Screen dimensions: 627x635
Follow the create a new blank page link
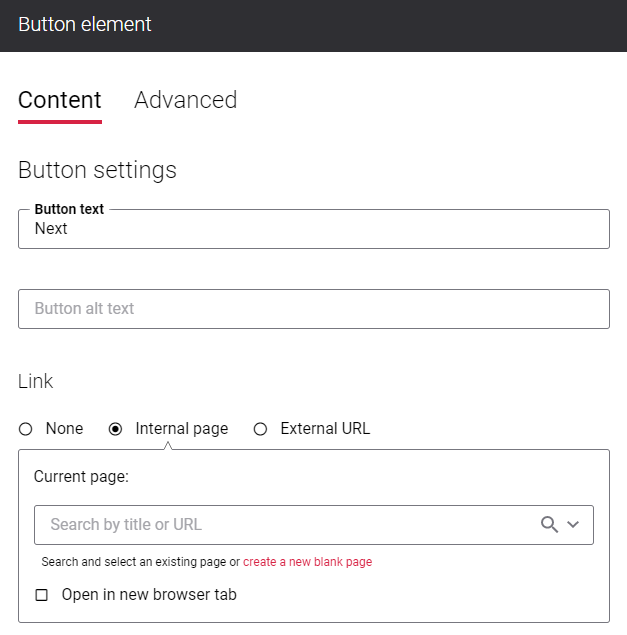(x=307, y=562)
